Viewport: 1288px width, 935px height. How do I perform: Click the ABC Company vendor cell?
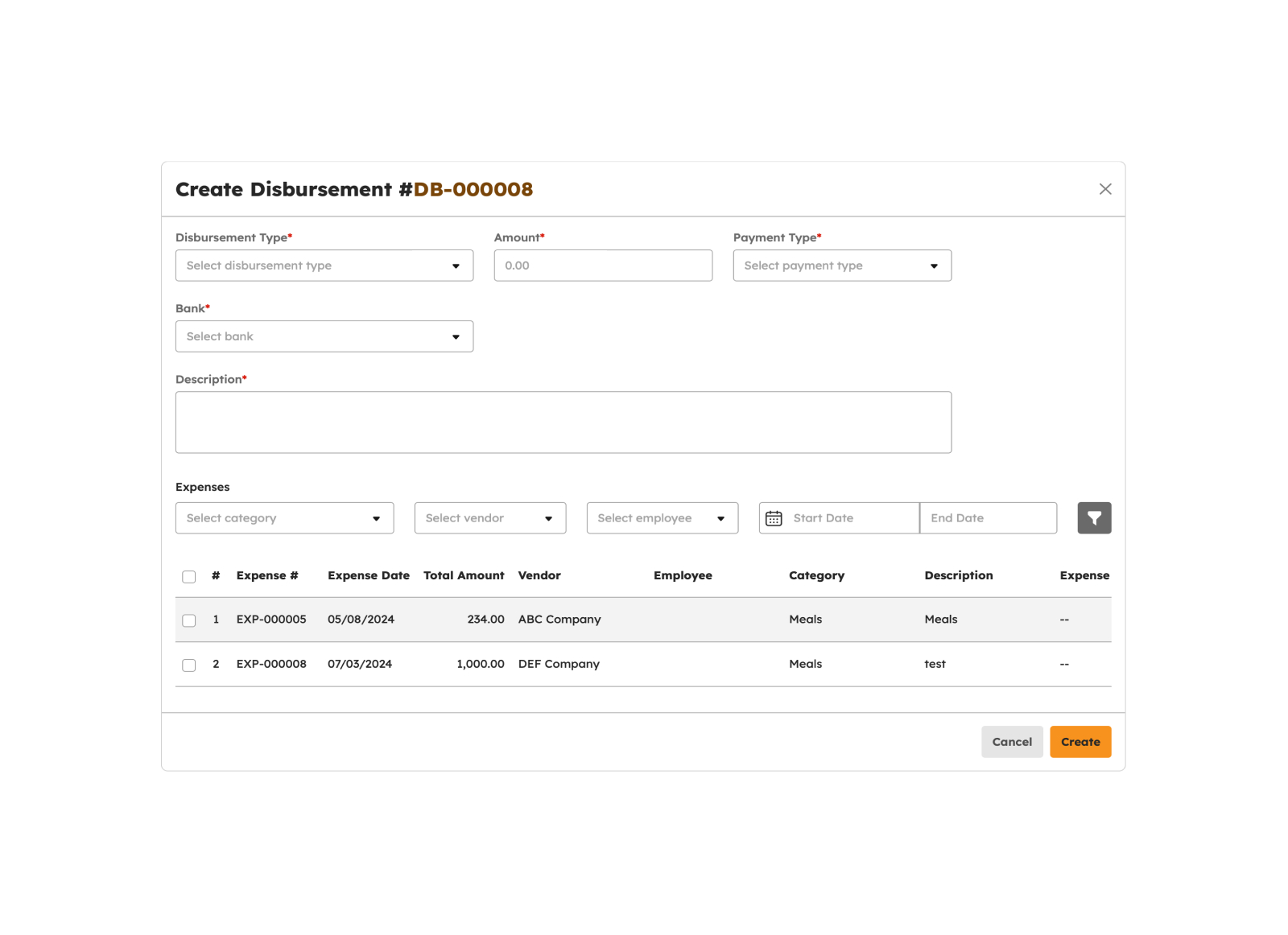click(559, 620)
